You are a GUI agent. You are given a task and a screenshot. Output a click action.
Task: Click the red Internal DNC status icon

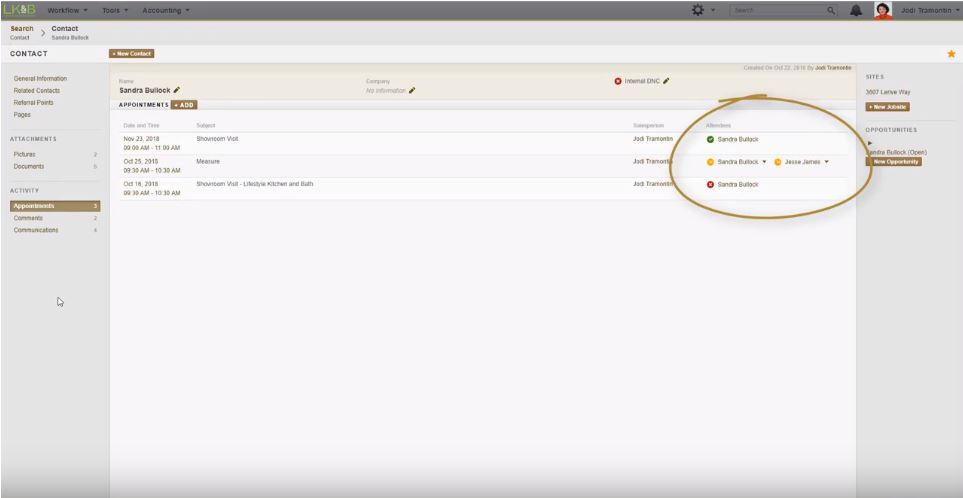coord(618,81)
